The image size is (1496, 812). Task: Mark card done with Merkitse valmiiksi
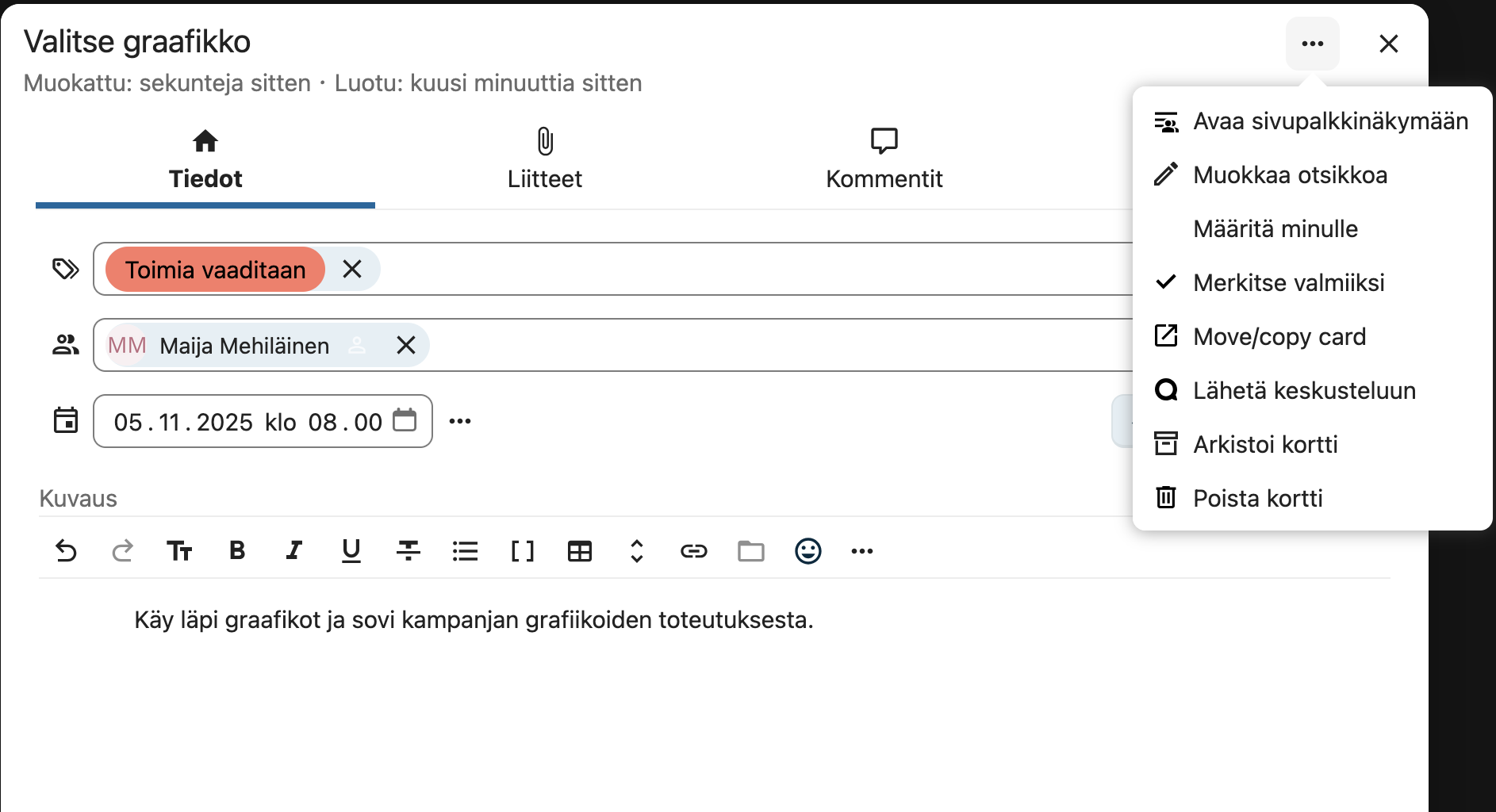tap(1288, 283)
